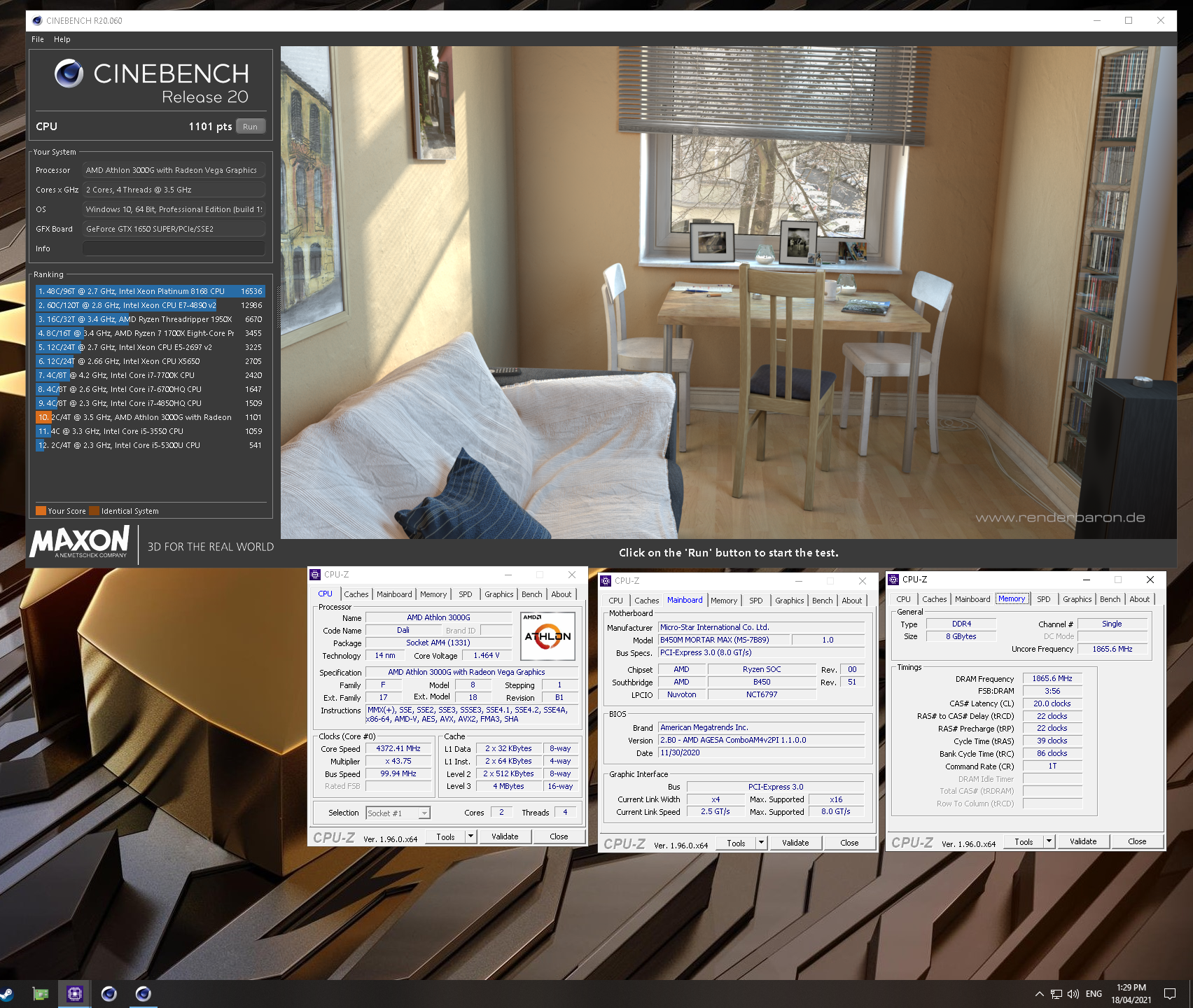1193x1008 pixels.
Task: Click the empty Info input field
Action: coord(174,248)
